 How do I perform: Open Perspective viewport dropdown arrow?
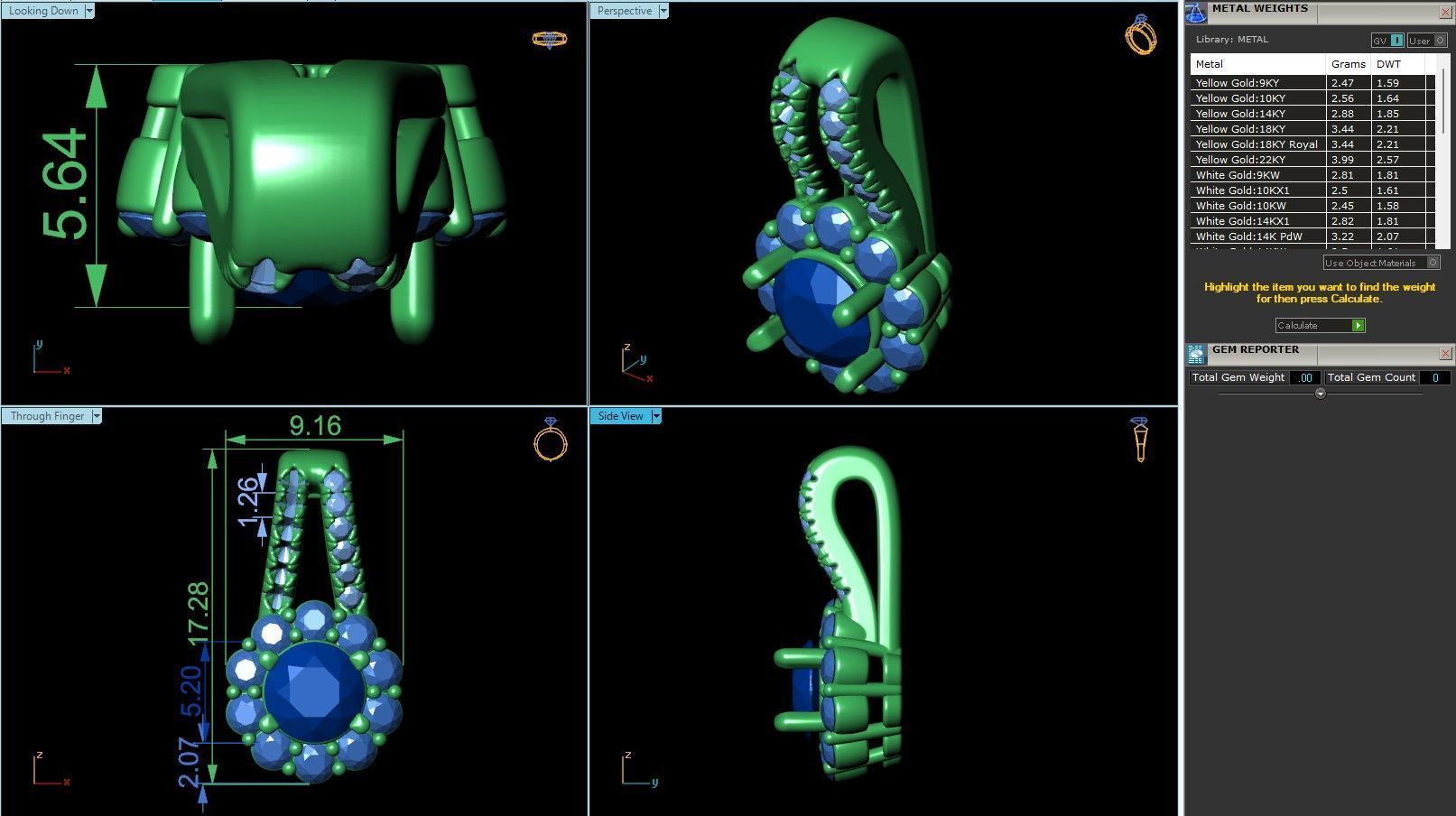pos(663,11)
